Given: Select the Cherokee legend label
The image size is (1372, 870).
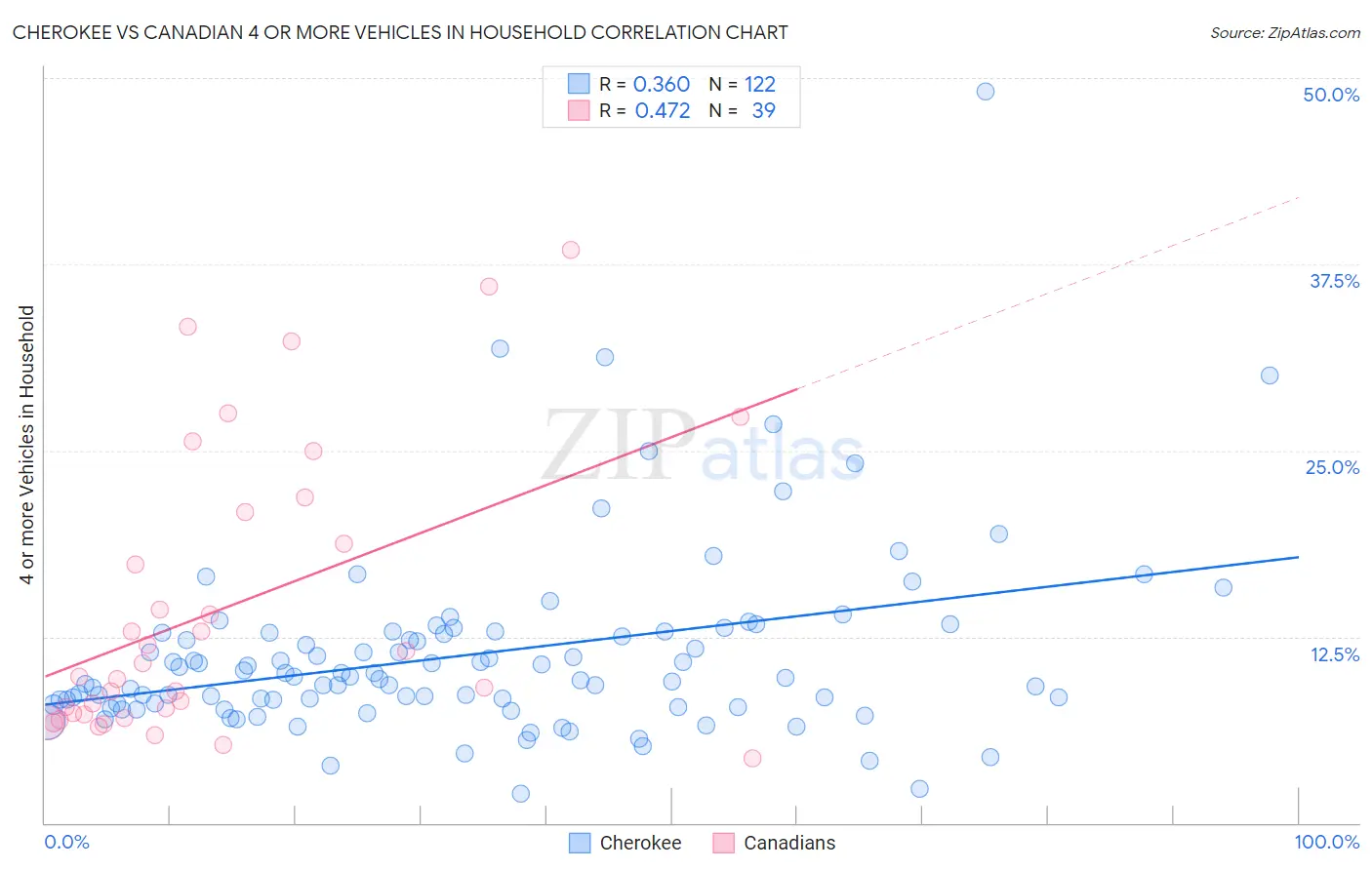Looking at the screenshot, I should pyautogui.click(x=640, y=843).
